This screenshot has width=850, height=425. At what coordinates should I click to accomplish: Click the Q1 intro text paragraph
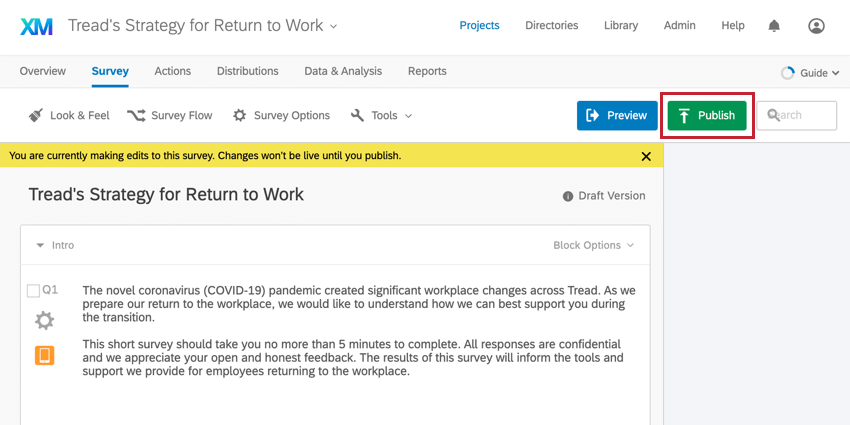[359, 331]
